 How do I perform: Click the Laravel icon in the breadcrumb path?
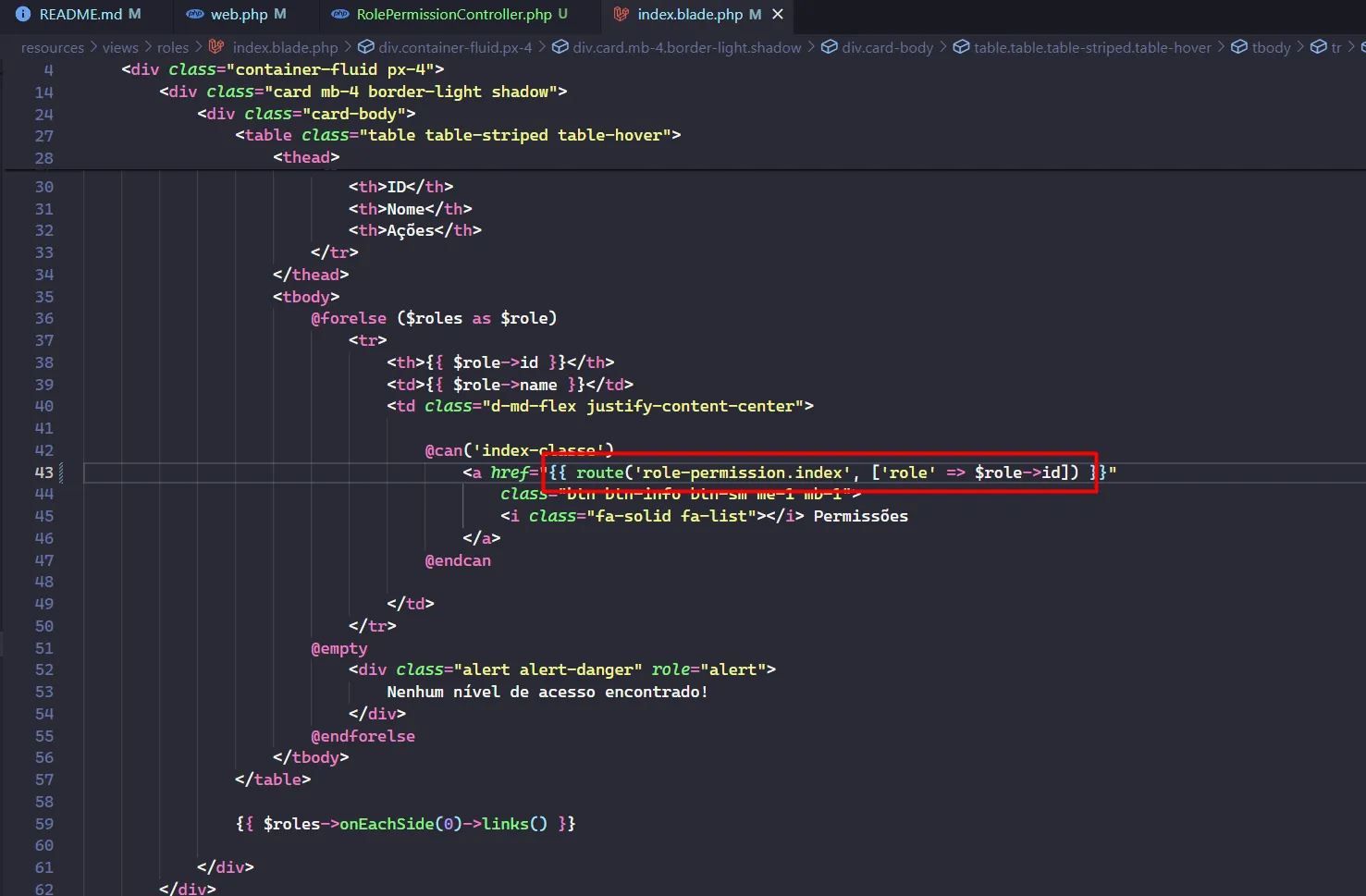coord(216,47)
